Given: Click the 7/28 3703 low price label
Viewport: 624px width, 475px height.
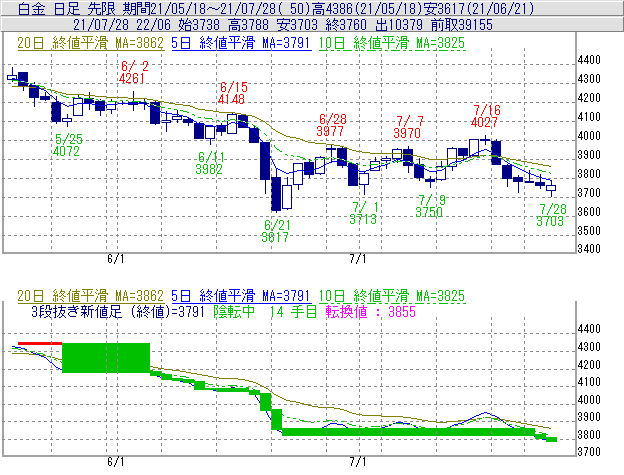Looking at the screenshot, I should (x=551, y=215).
